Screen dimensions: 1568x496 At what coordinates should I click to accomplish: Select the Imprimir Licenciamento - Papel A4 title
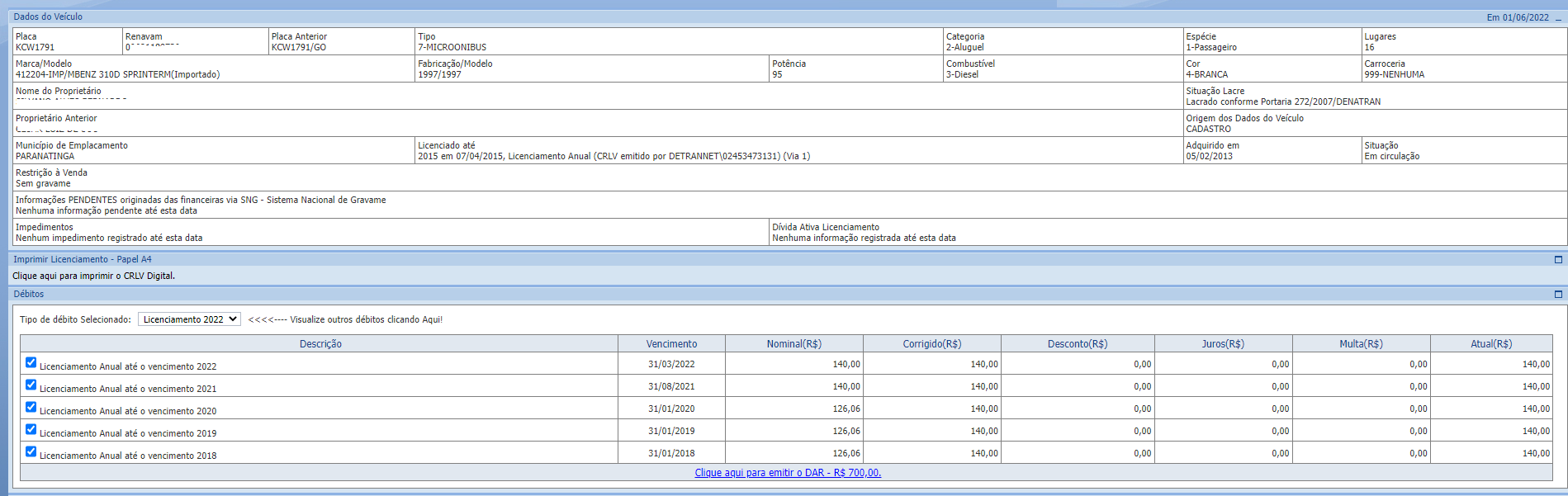pyautogui.click(x=83, y=259)
